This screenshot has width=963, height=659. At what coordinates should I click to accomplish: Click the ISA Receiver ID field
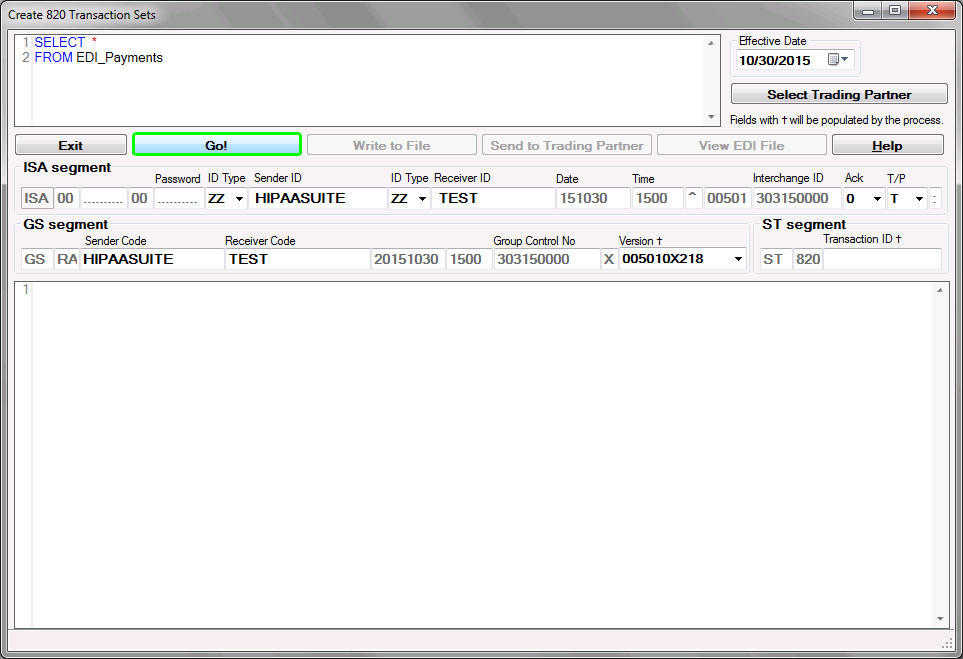[493, 198]
